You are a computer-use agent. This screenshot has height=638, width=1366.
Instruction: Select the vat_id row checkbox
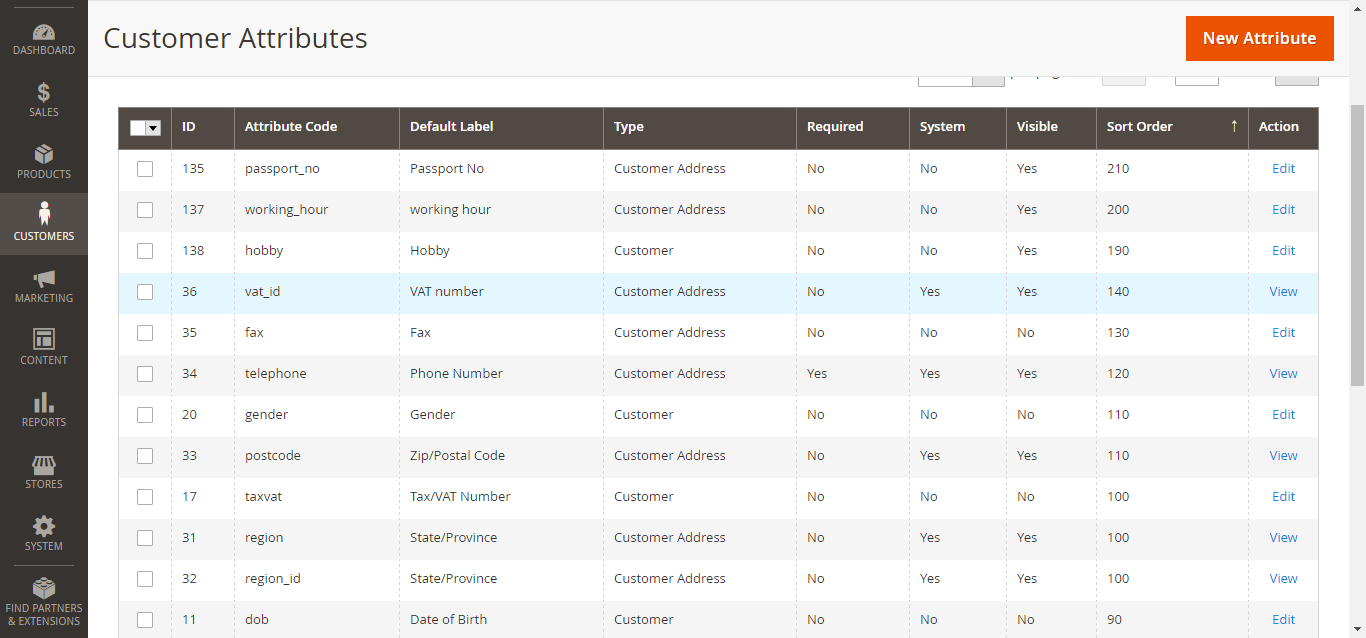145,292
